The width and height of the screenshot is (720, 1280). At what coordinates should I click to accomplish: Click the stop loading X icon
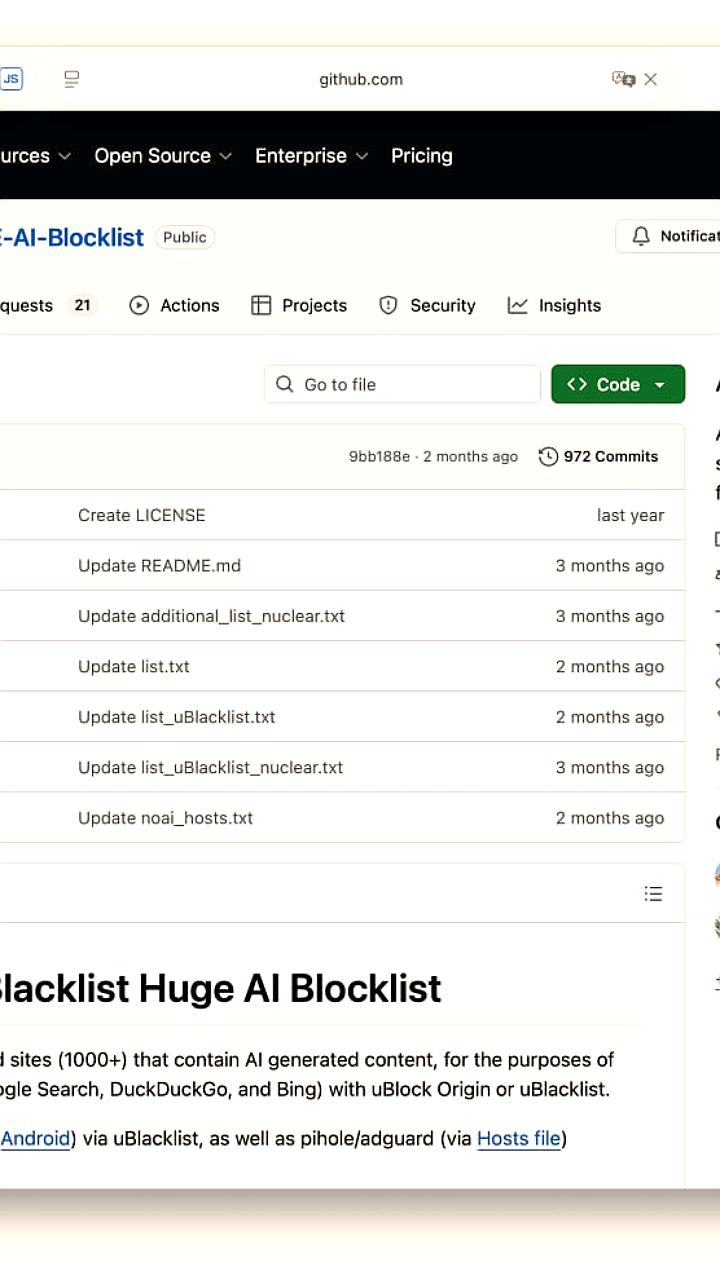(x=651, y=79)
